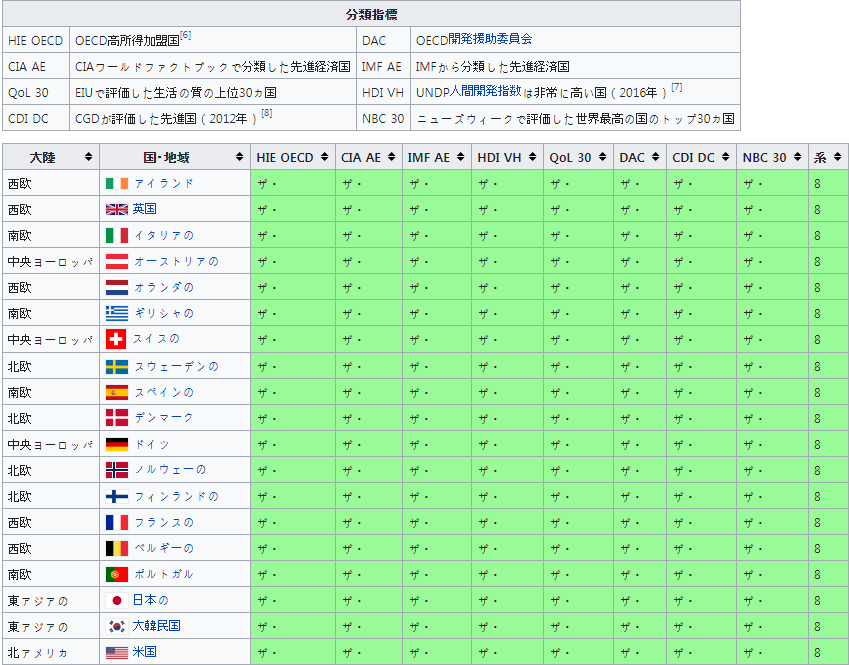The height and width of the screenshot is (665, 849).
Task: Click footnote reference 8 next to CGD
Action: point(266,114)
